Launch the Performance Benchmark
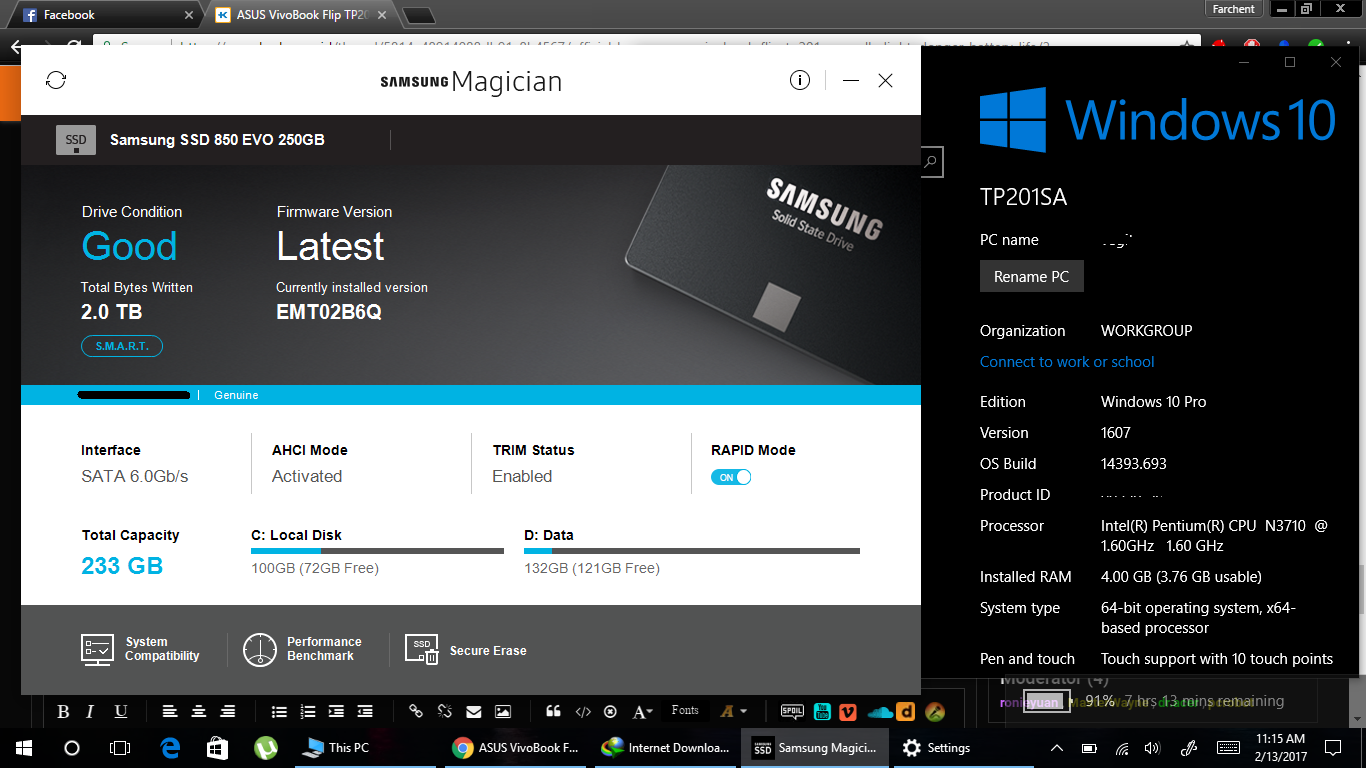The width and height of the screenshot is (1366, 768). 302,649
